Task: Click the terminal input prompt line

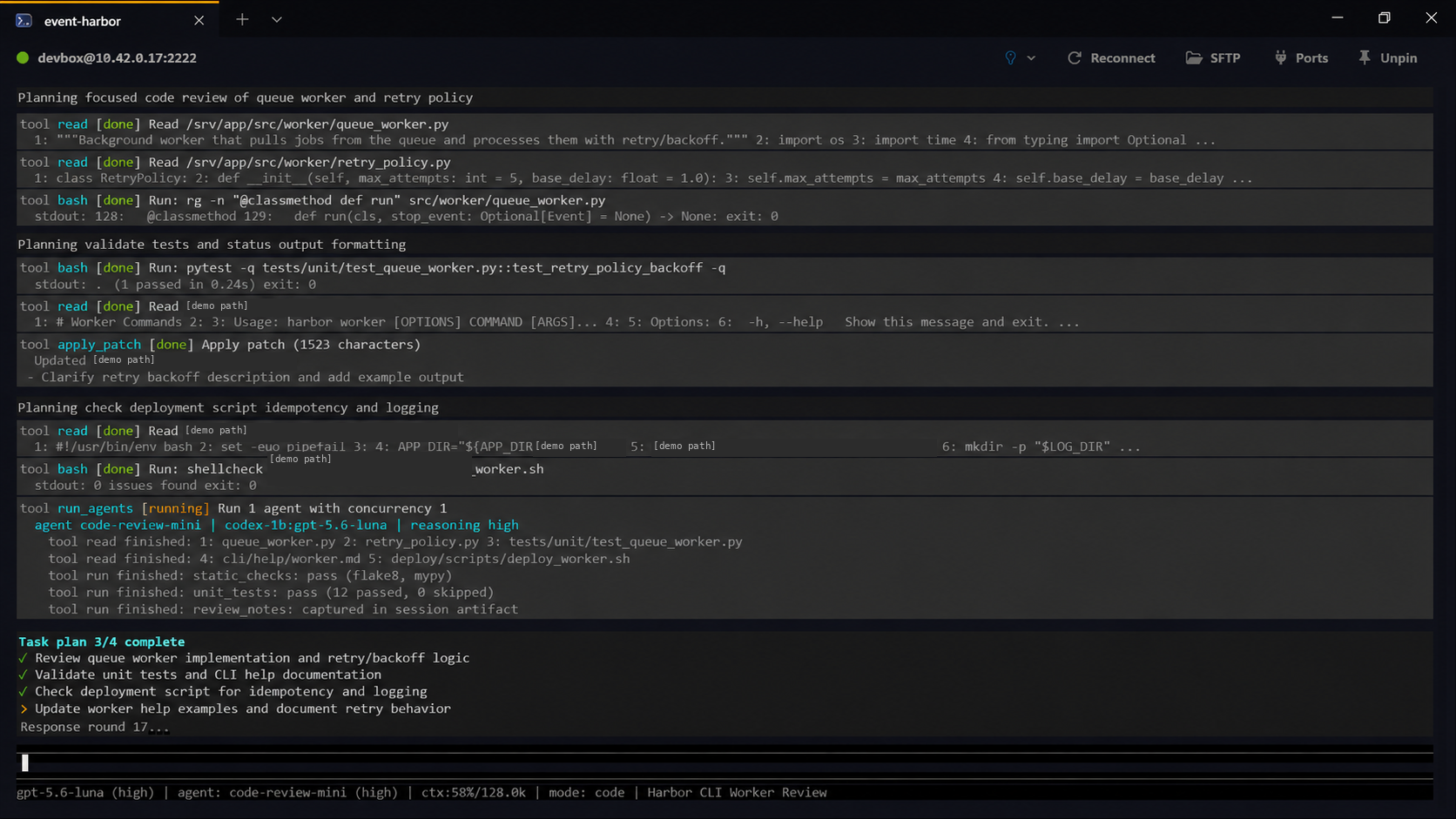Action: click(x=725, y=762)
